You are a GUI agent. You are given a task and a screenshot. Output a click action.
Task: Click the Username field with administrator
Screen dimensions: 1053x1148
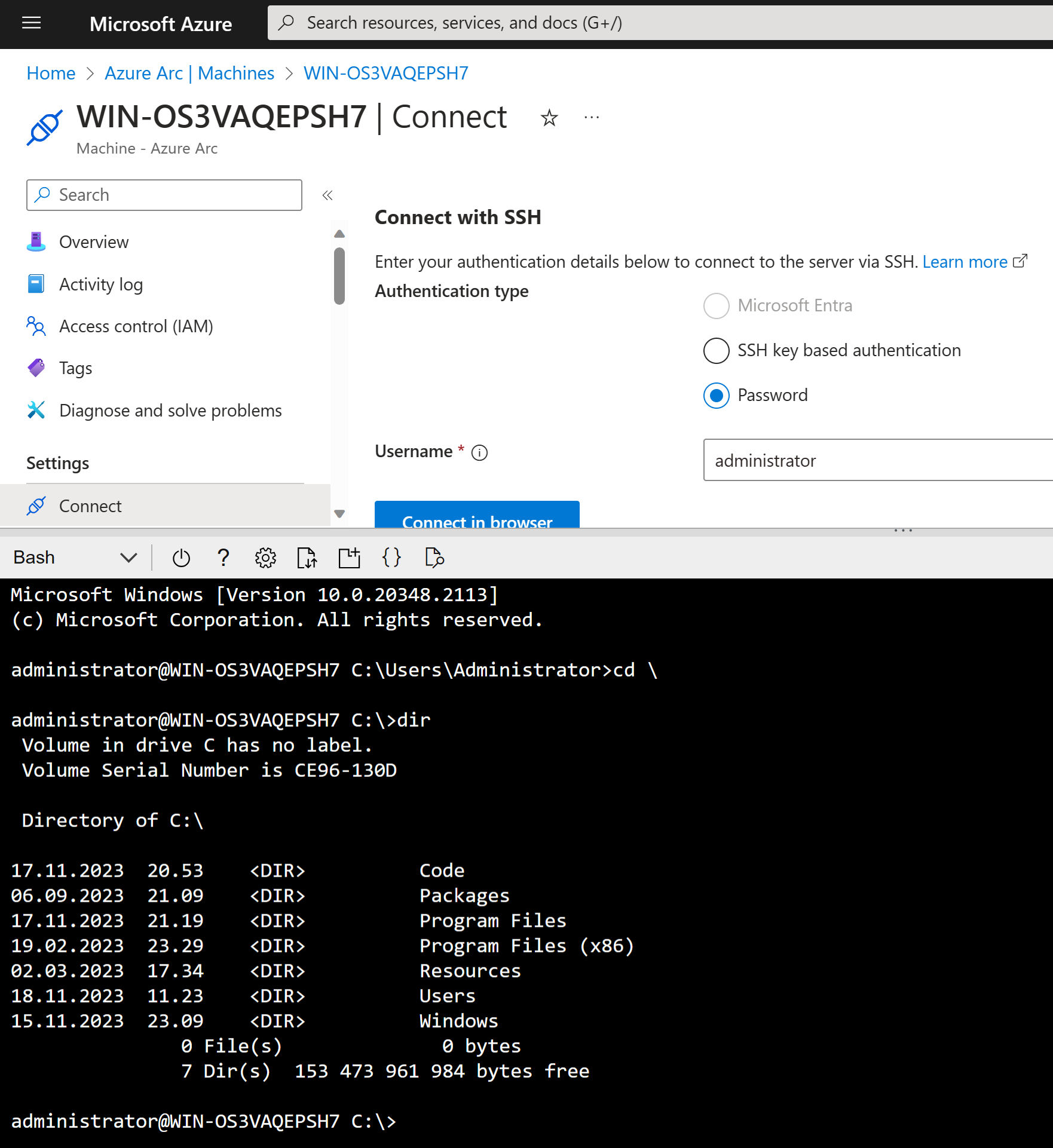tap(878, 460)
